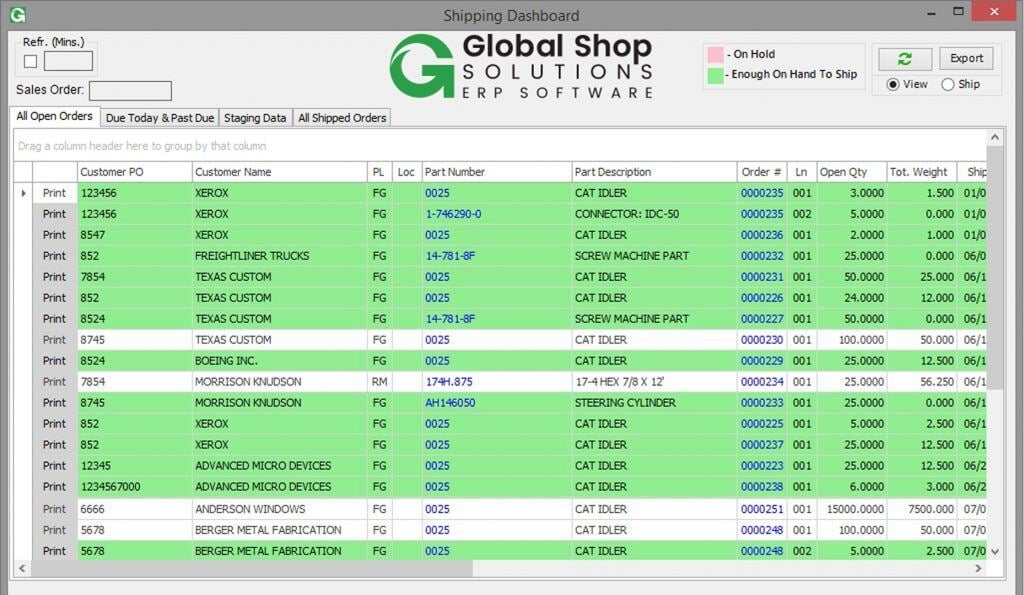Click Print for order 0000234 row
This screenshot has width=1024, height=595.
point(54,381)
